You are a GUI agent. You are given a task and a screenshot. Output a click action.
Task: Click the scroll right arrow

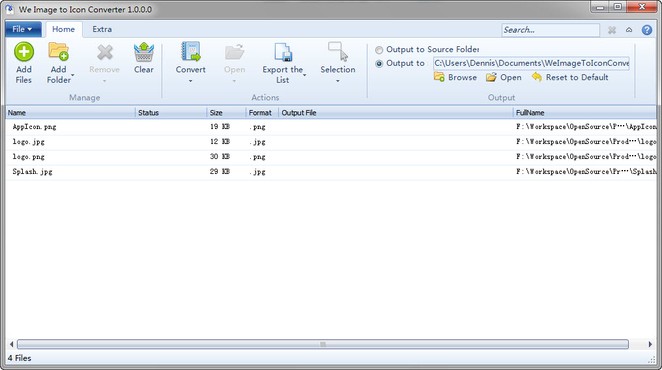click(x=650, y=344)
